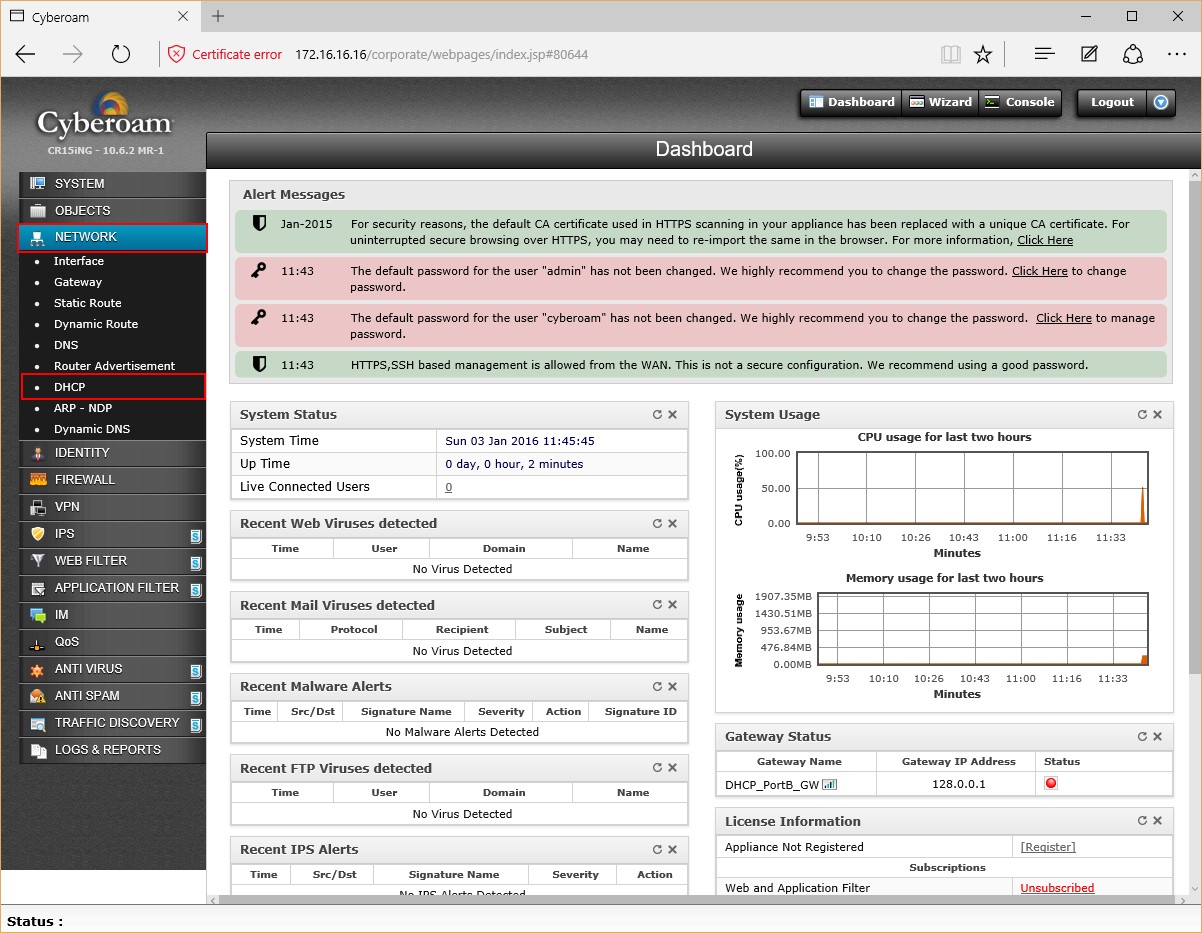Click the Register link for appliance
Viewport: 1202px width, 933px height.
click(1048, 847)
